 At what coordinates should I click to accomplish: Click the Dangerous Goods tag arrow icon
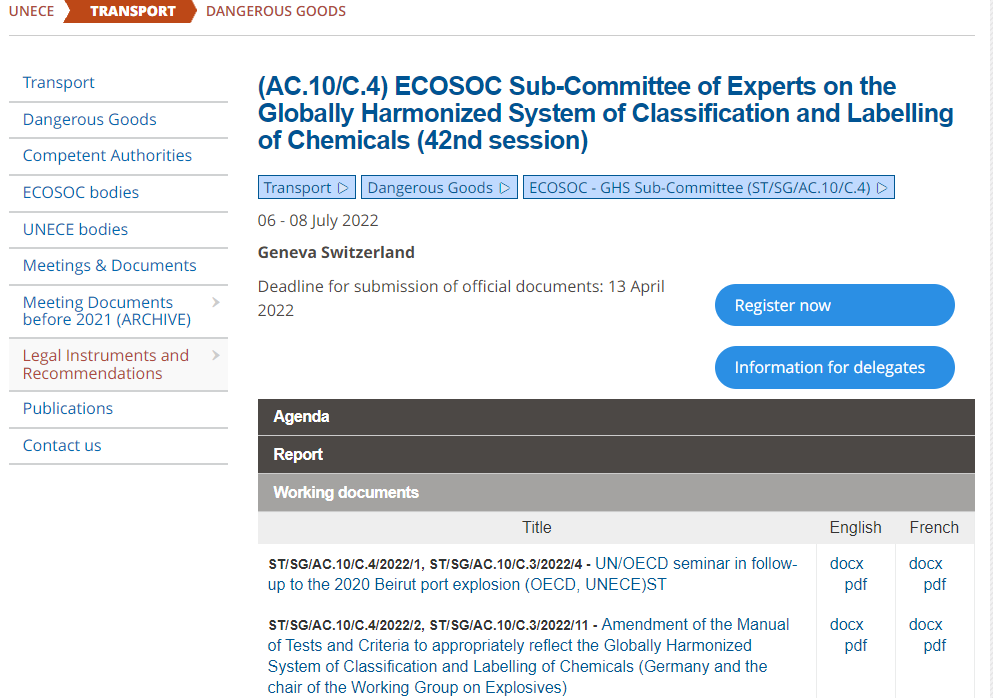tap(505, 188)
